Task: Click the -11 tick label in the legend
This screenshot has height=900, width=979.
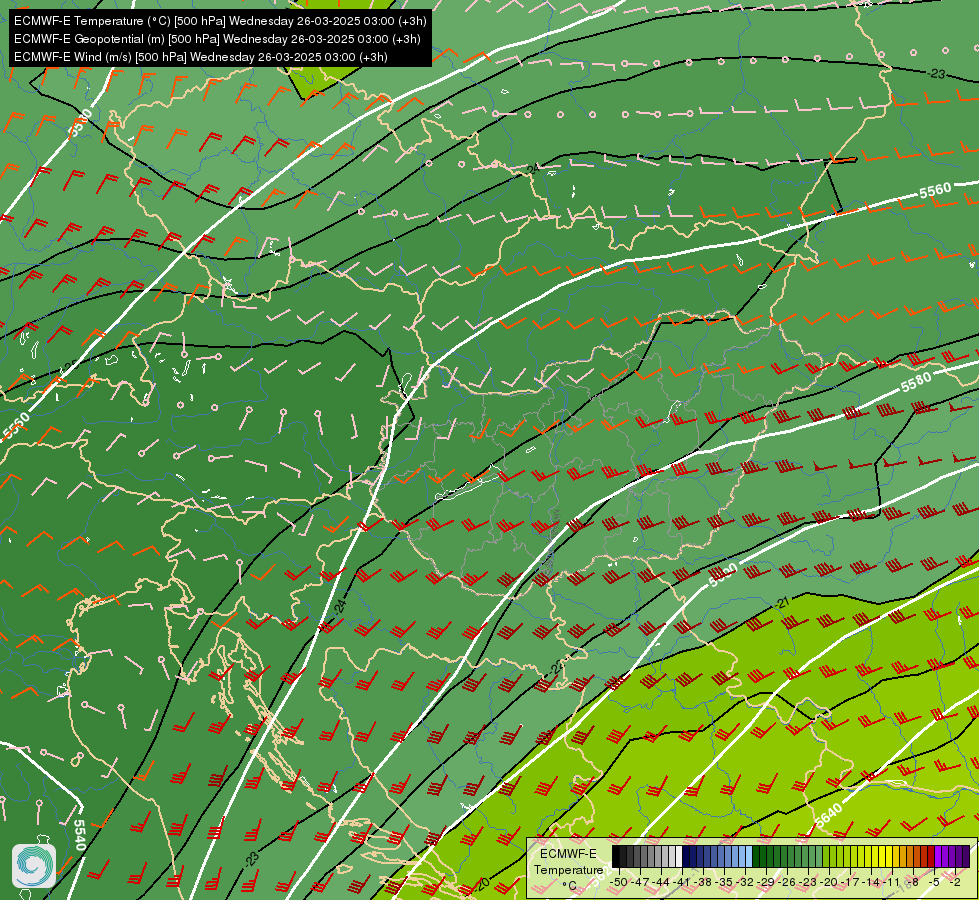Action: pyautogui.click(x=892, y=882)
